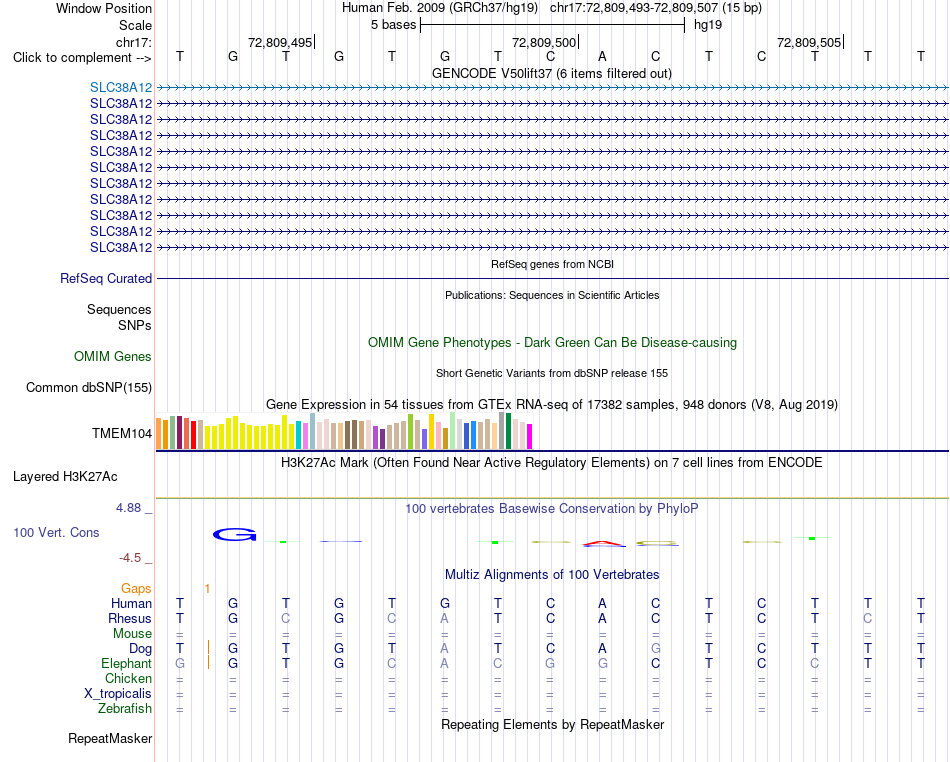The image size is (950, 762).
Task: Click the 'SNPs' publications track label
Action: 135,325
